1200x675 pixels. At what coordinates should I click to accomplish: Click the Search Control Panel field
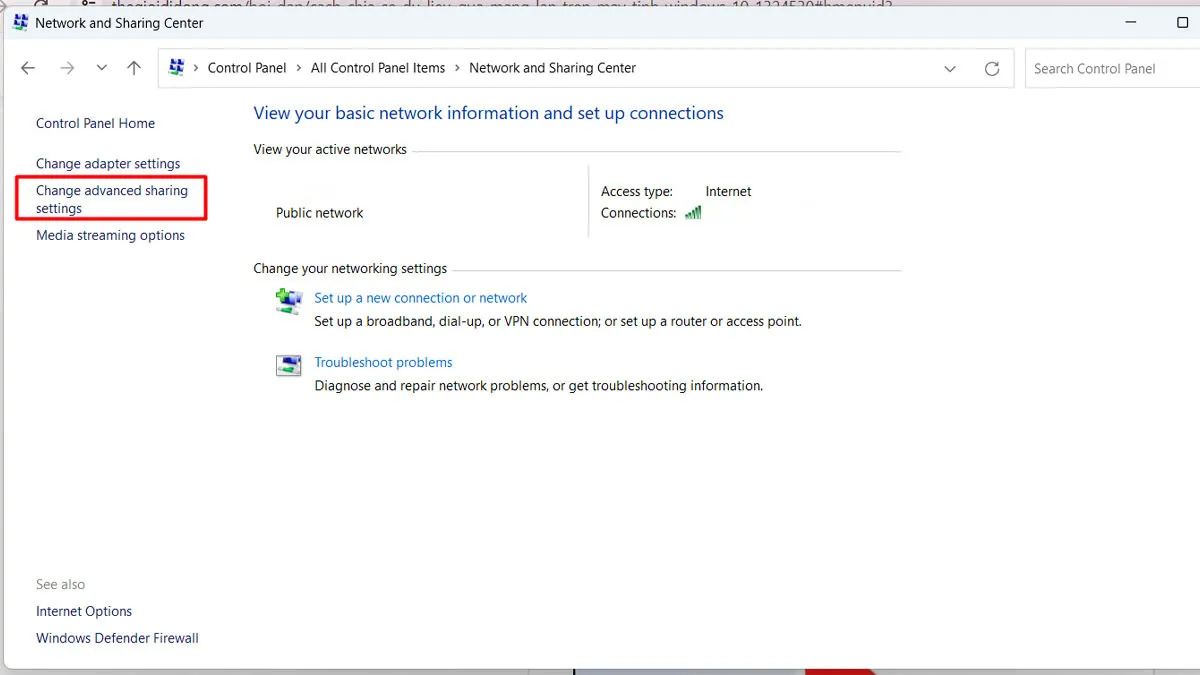click(x=1110, y=68)
